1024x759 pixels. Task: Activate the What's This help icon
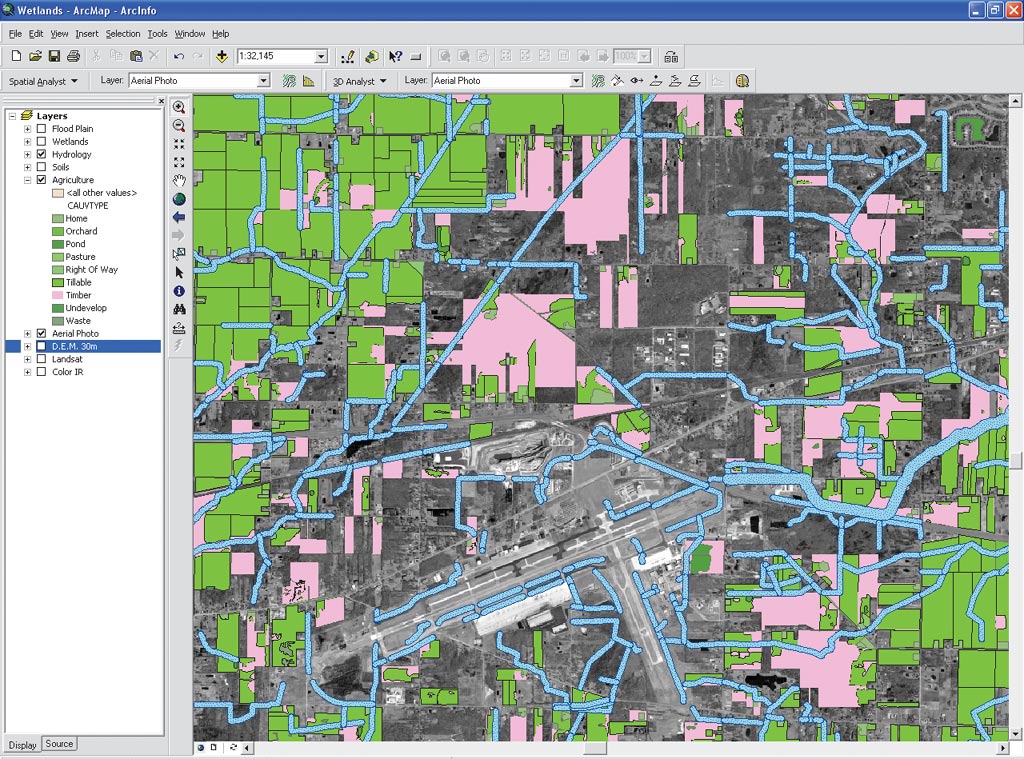click(x=395, y=57)
